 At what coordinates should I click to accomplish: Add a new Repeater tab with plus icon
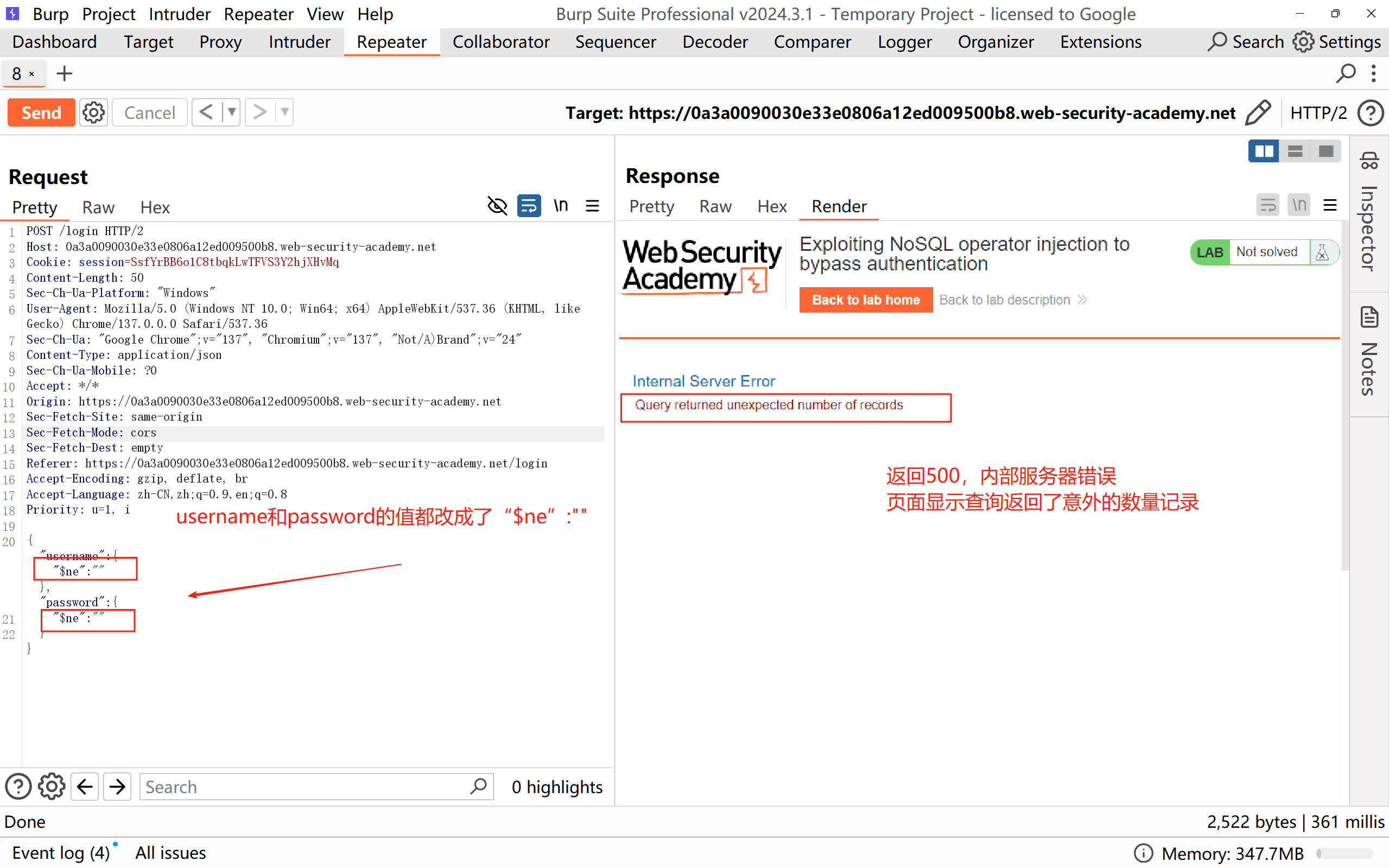pos(64,73)
